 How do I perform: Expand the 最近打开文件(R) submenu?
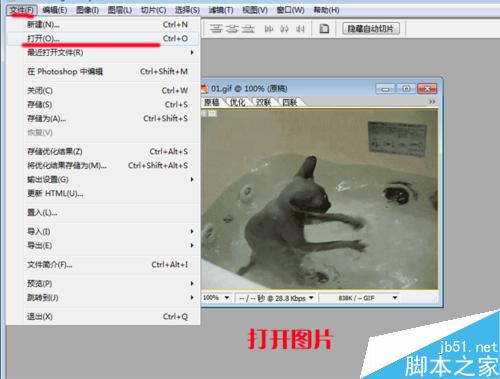[x=103, y=52]
